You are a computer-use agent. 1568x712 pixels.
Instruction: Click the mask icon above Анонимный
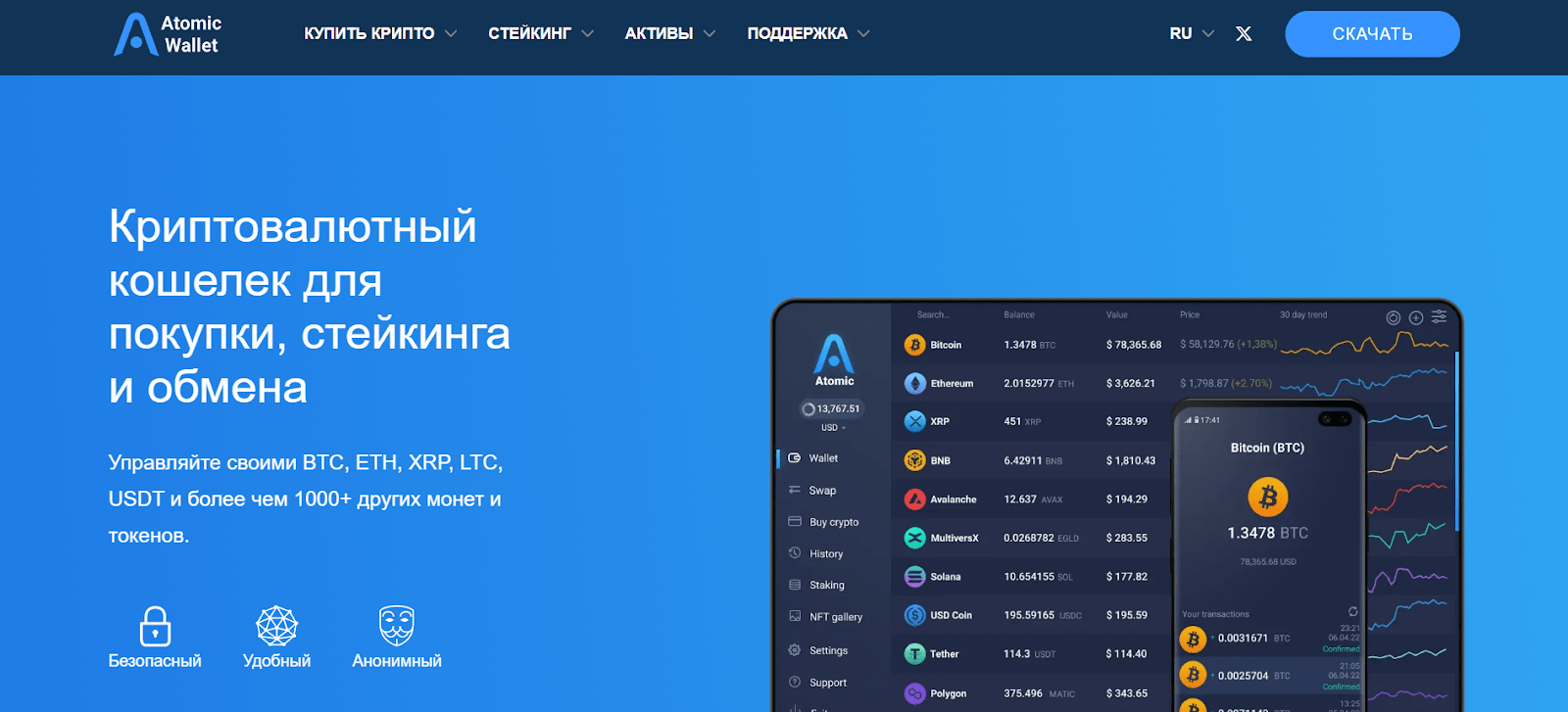coord(397,626)
